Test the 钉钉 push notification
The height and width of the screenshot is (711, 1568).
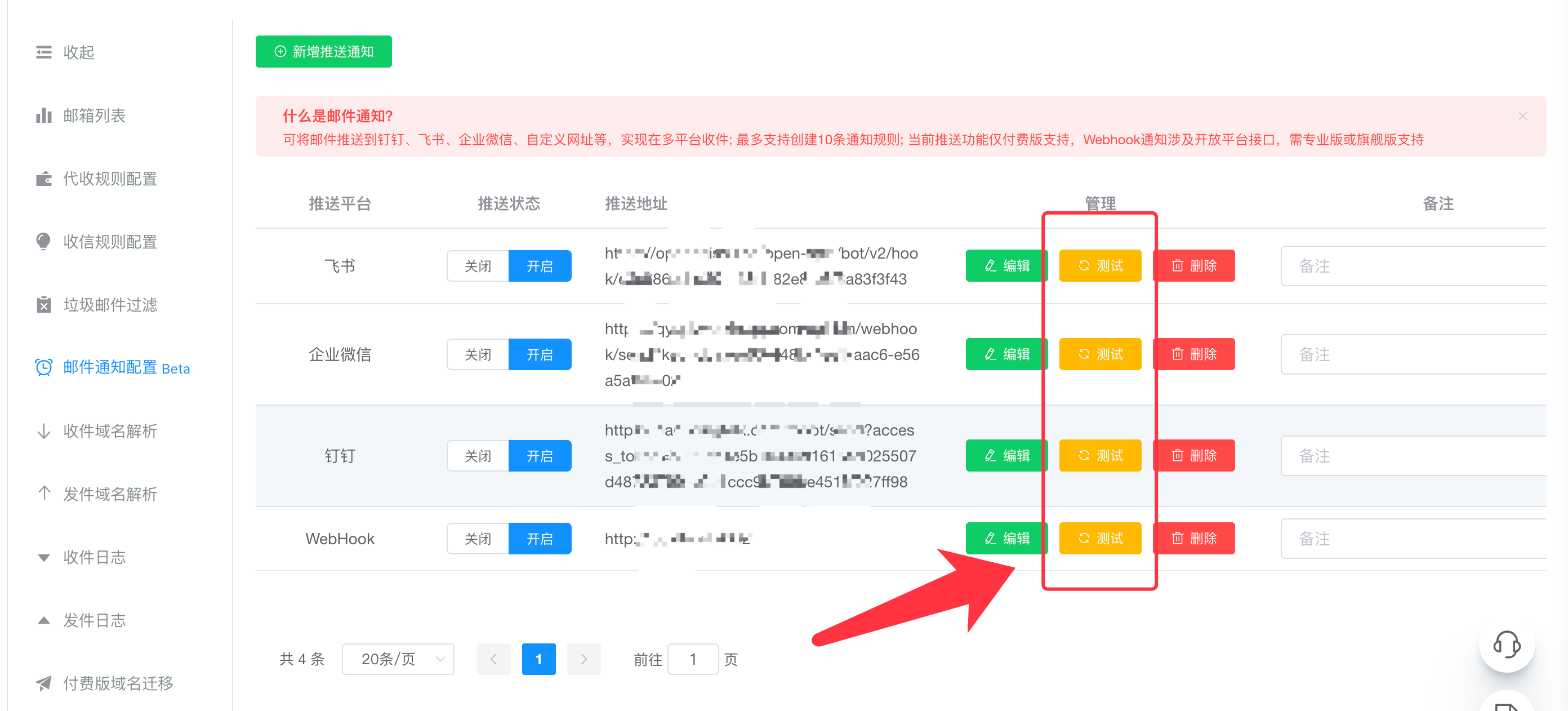pyautogui.click(x=1101, y=456)
